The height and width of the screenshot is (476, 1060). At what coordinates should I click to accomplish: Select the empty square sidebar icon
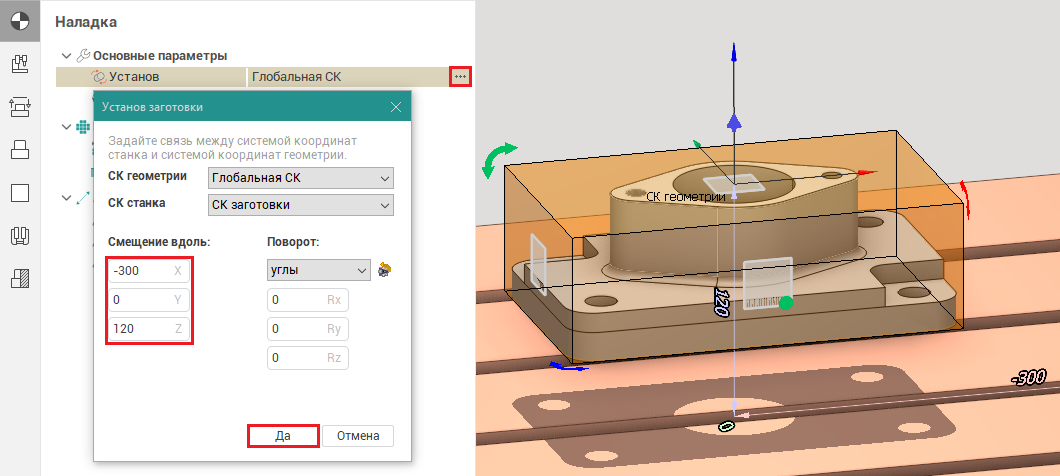pos(20,193)
